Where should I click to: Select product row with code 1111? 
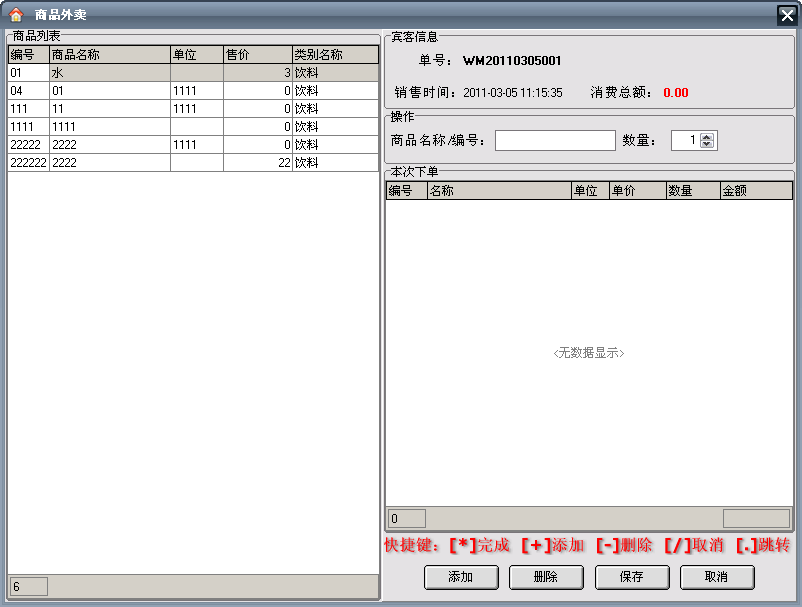pyautogui.click(x=193, y=126)
